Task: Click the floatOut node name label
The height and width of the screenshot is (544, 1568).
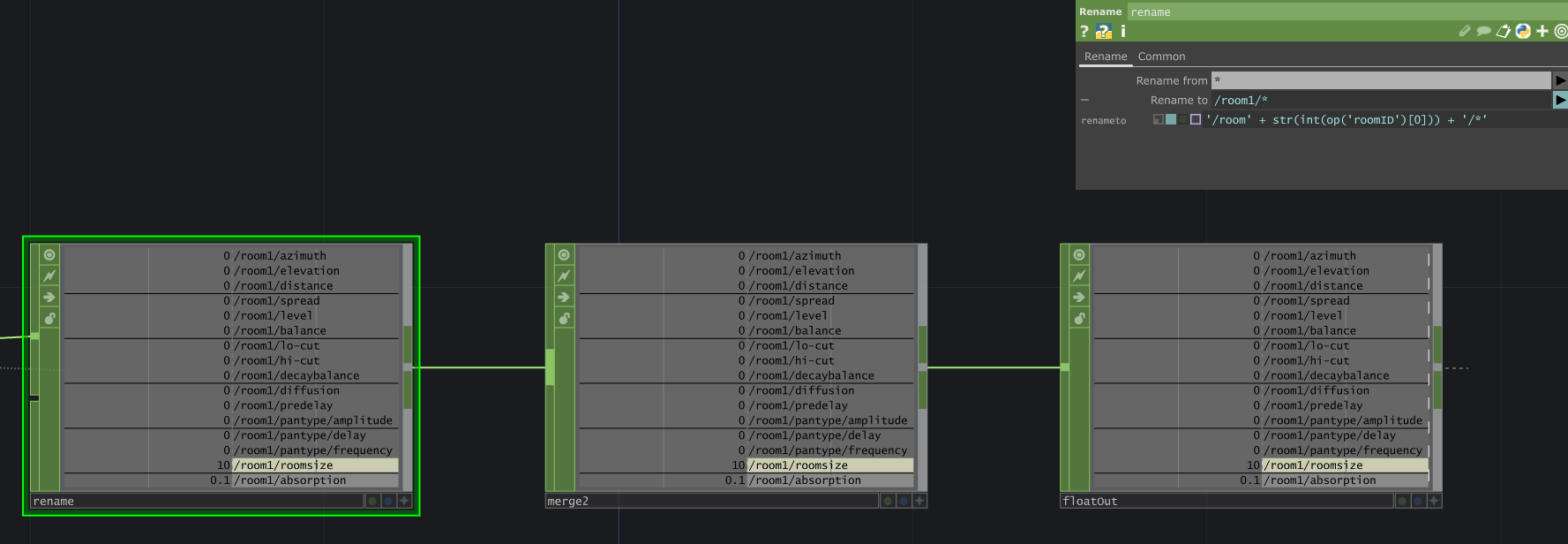Action: (x=1227, y=501)
